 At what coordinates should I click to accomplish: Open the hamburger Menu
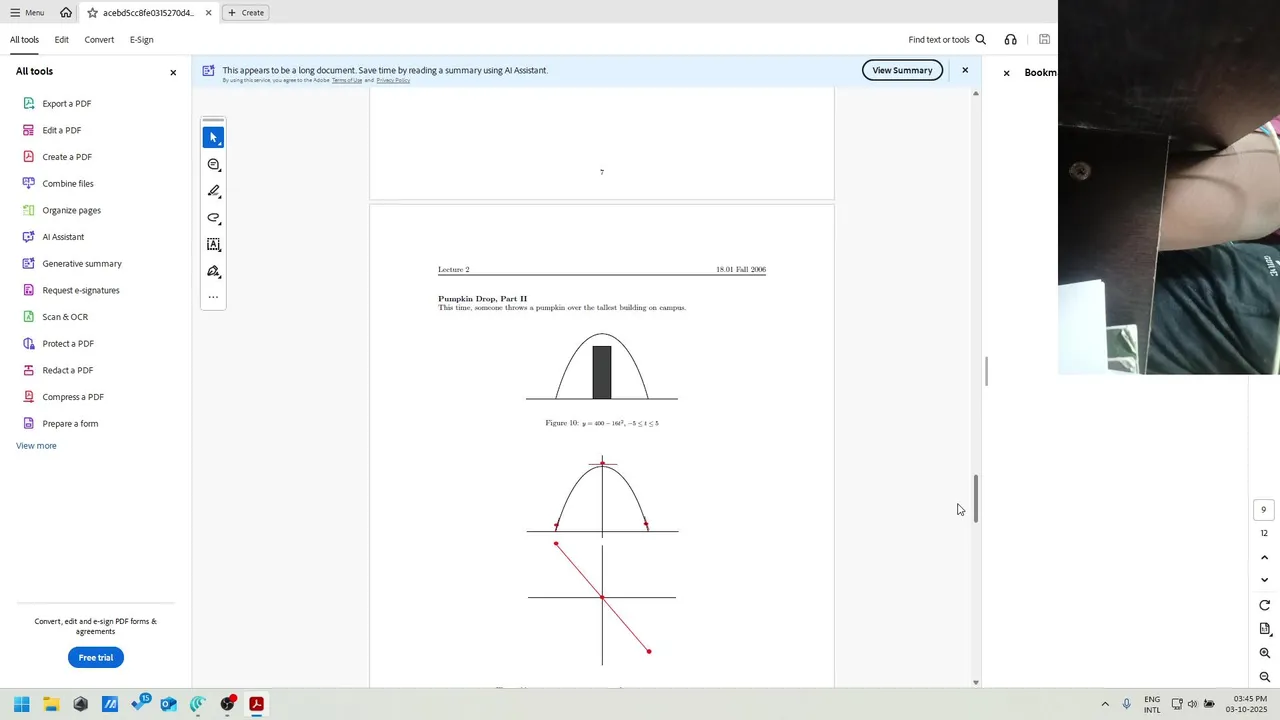27,13
